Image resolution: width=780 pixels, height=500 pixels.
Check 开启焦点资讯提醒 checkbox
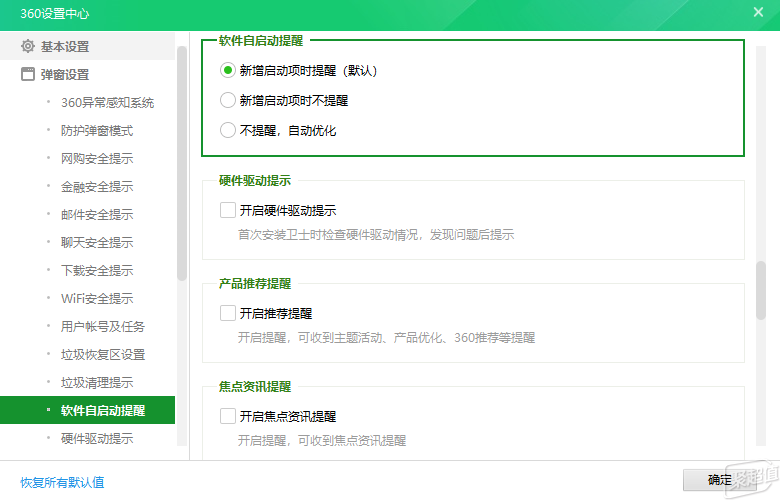point(228,416)
